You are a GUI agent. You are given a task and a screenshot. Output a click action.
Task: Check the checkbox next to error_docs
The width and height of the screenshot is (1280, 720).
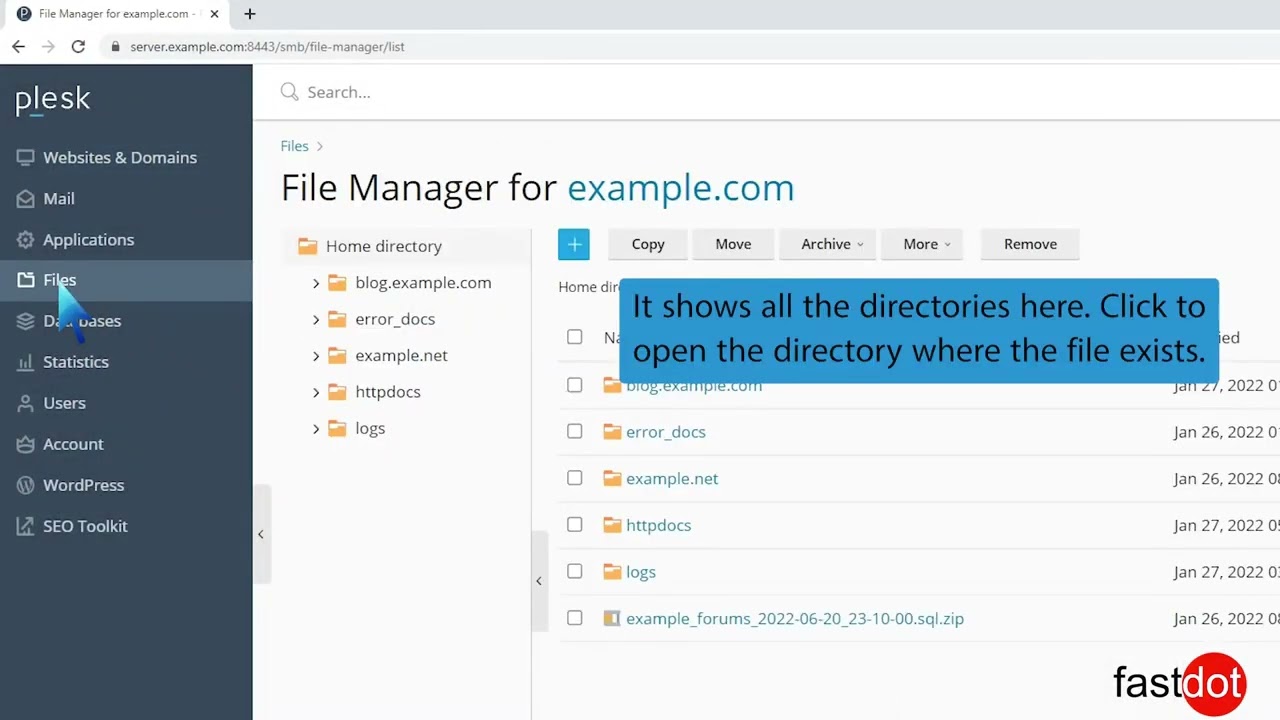(574, 431)
